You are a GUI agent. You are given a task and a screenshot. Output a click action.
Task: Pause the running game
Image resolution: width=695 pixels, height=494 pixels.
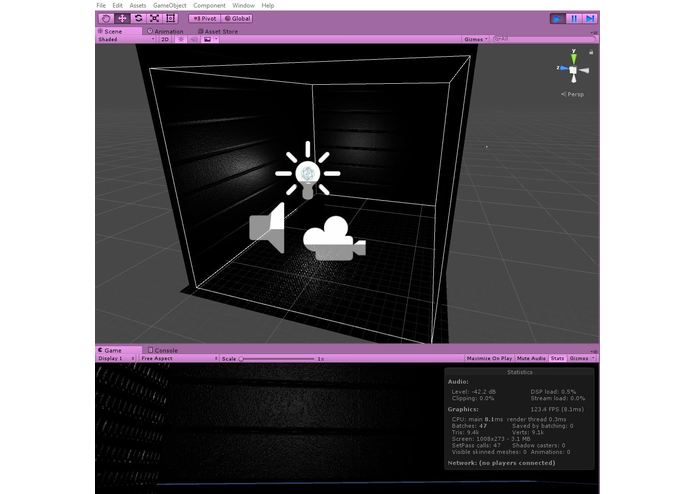[x=574, y=19]
